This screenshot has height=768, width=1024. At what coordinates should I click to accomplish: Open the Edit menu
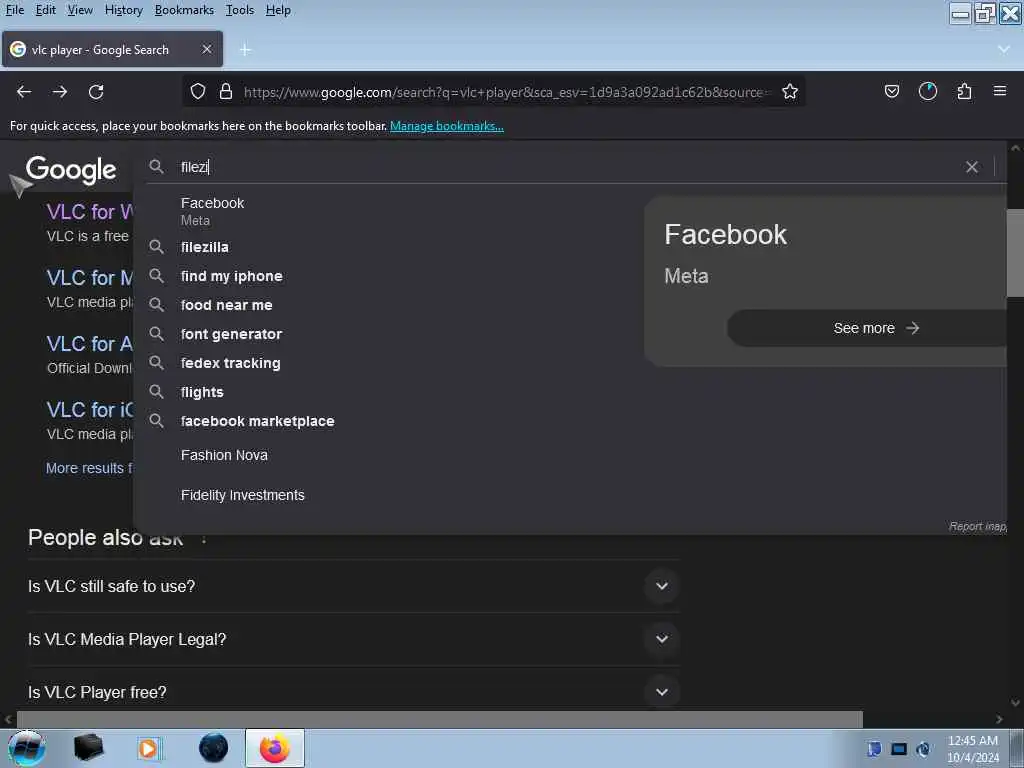[x=46, y=10]
